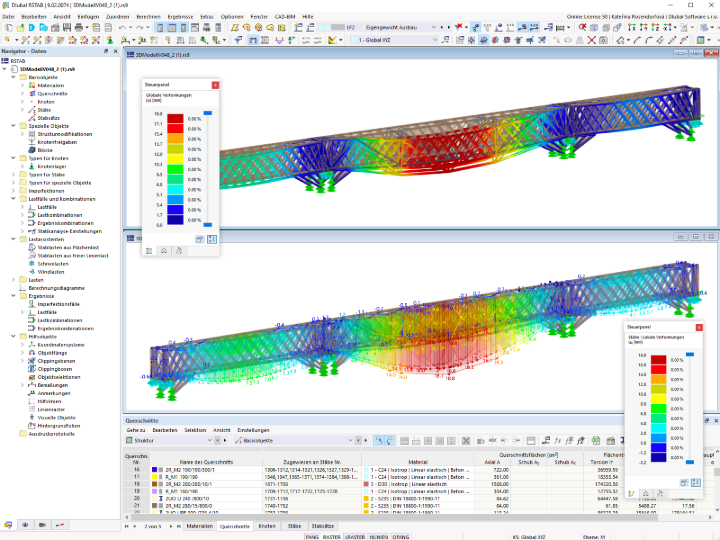The width and height of the screenshot is (720, 540).
Task: Toggle FANG snap in status bar
Action: (312, 537)
